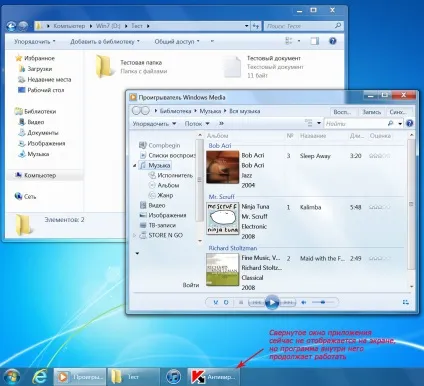Click the Найти search field in Media Player
The height and width of the screenshot is (386, 424).
tap(355, 124)
